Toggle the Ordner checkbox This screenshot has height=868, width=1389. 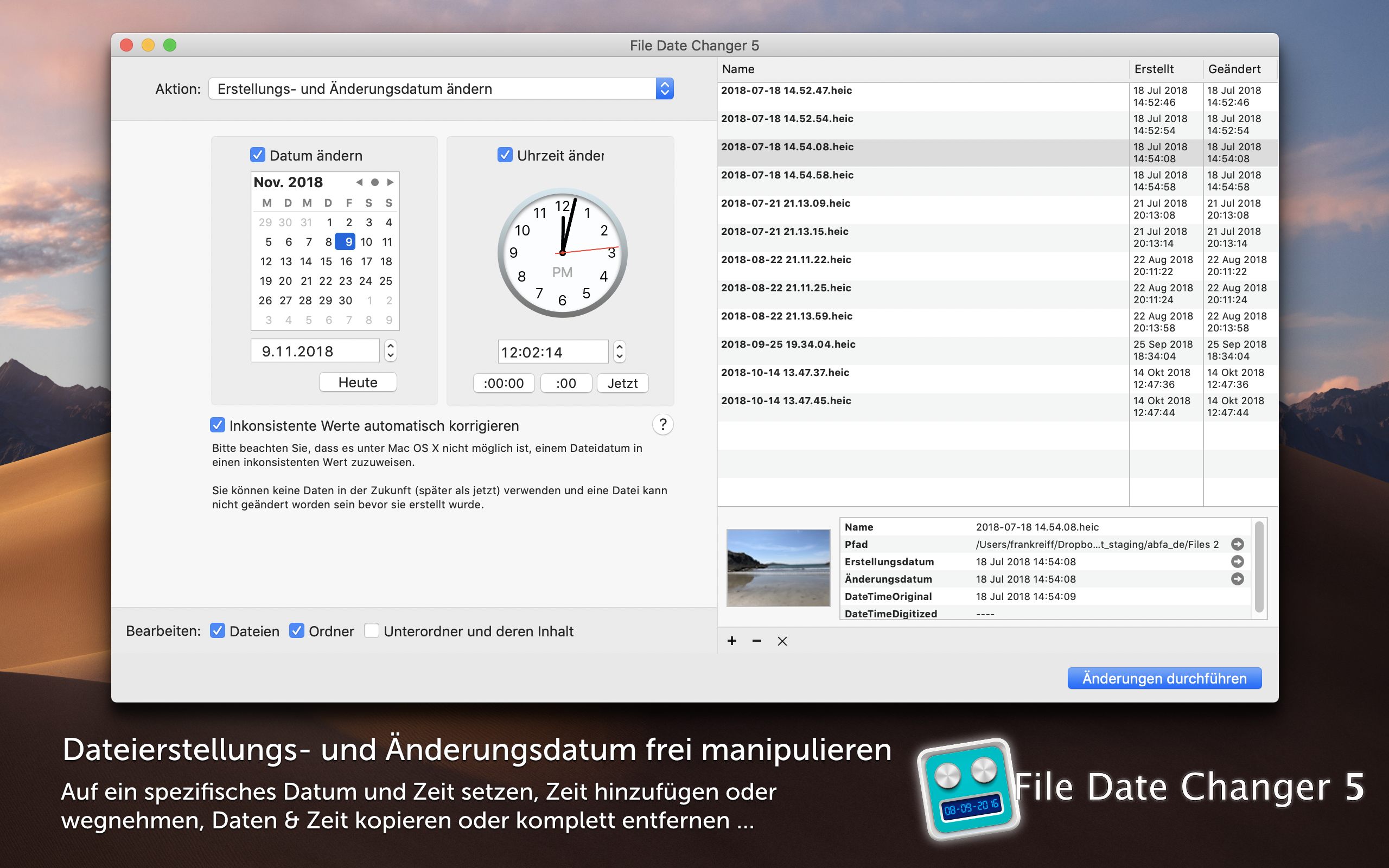pyautogui.click(x=297, y=630)
